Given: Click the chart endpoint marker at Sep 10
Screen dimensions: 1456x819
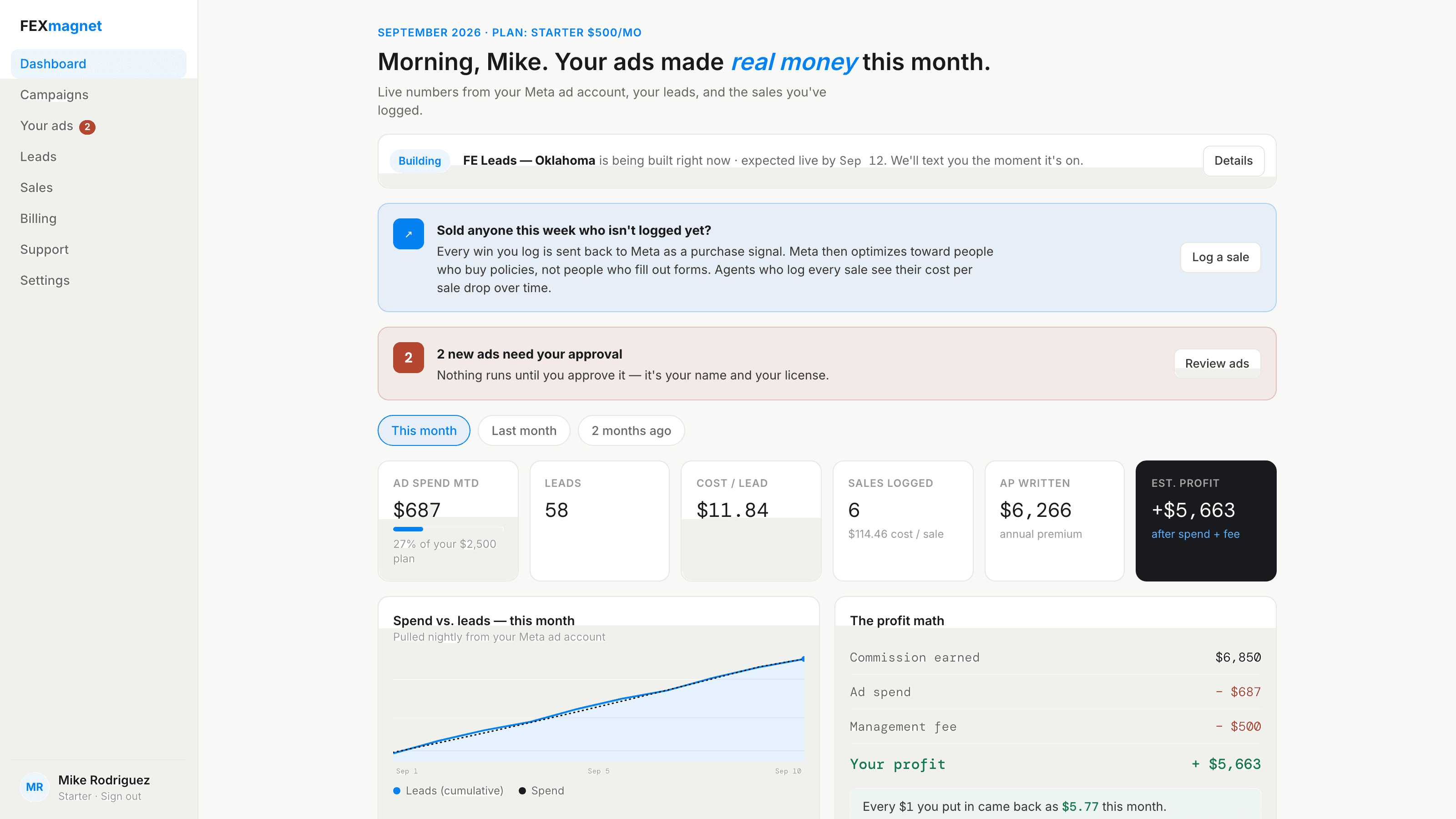Looking at the screenshot, I should [803, 659].
